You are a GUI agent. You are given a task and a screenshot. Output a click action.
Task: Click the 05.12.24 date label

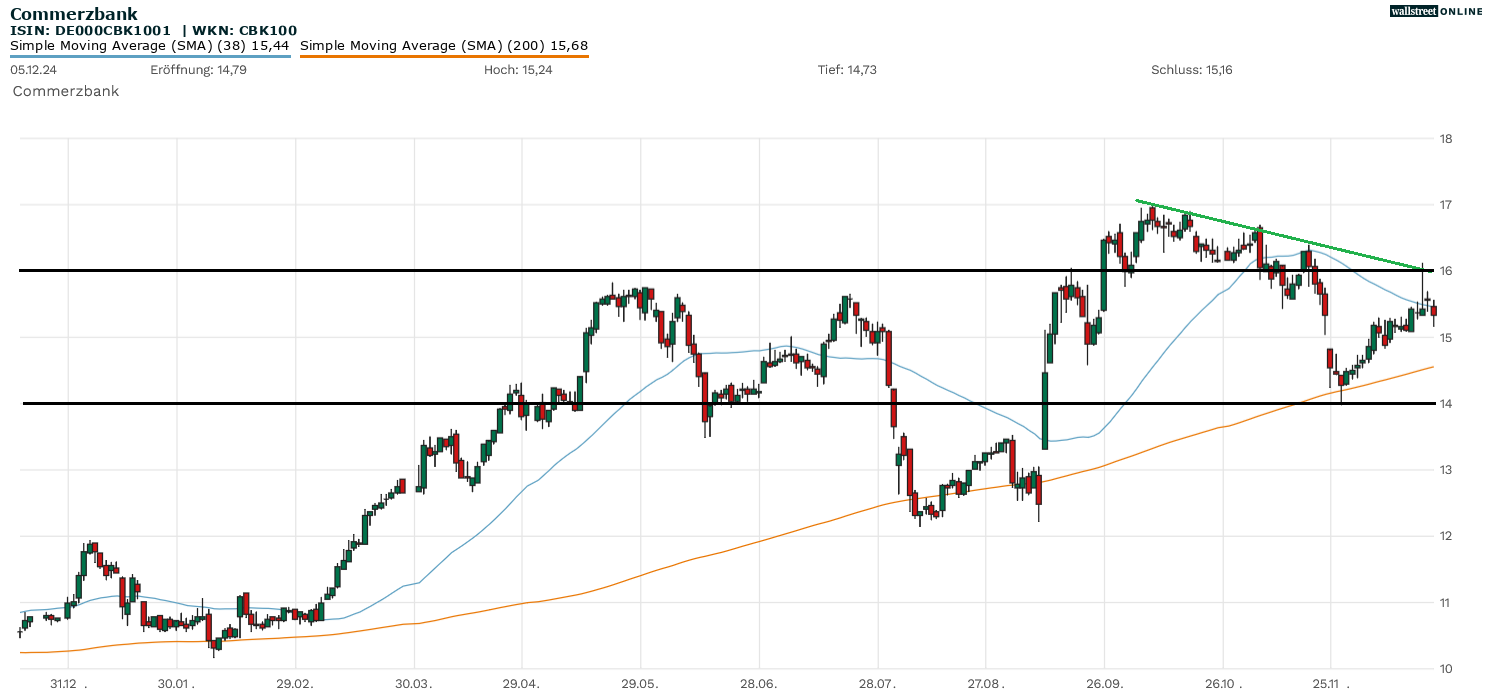[x=31, y=70]
